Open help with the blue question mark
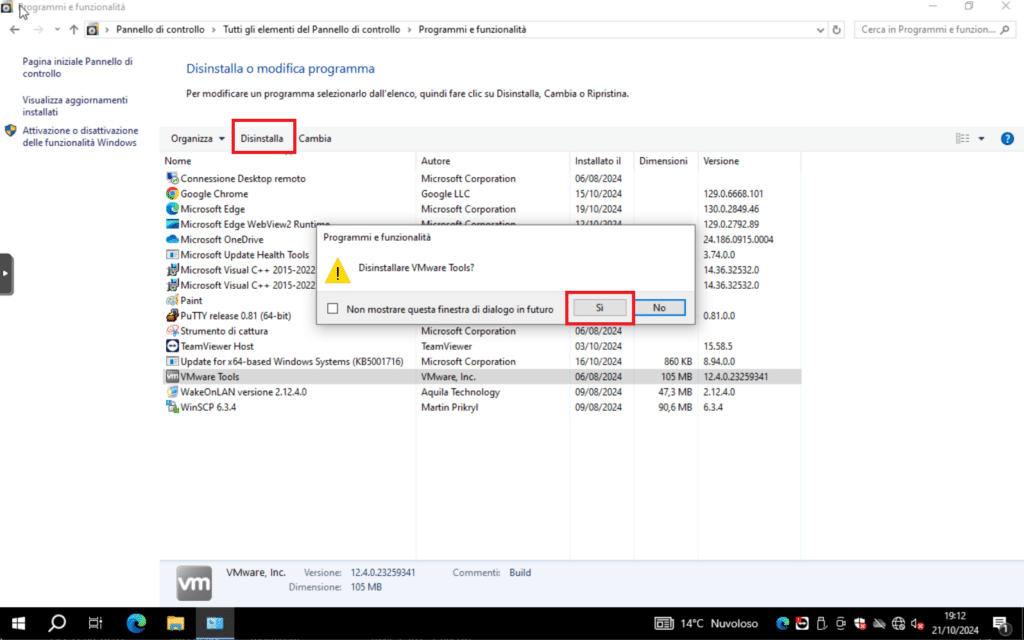This screenshot has width=1024, height=640. [1007, 138]
